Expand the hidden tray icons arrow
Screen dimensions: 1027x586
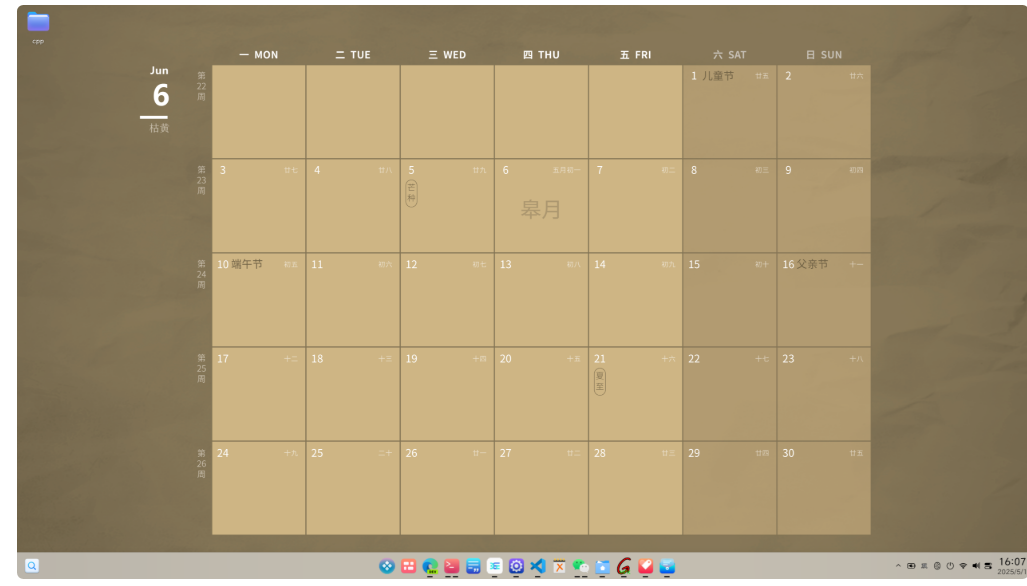[x=898, y=566]
